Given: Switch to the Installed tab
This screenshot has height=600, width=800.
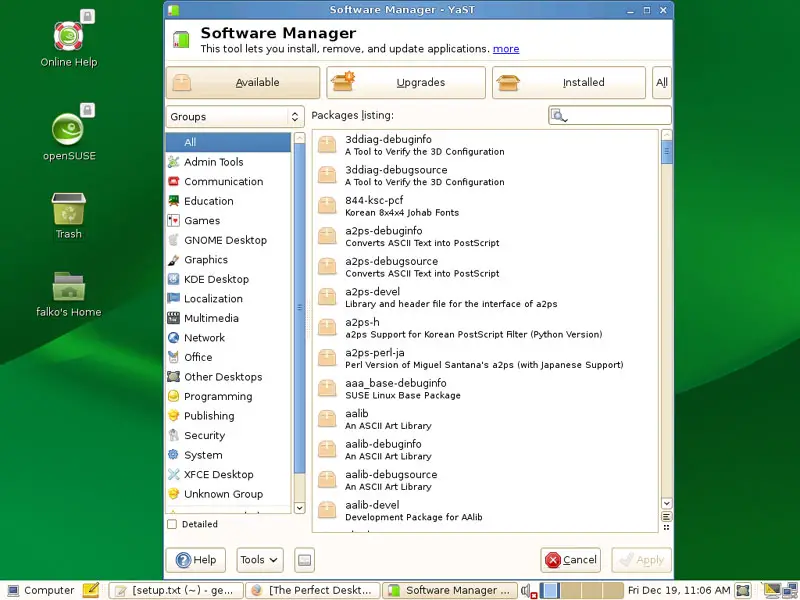Looking at the screenshot, I should coord(569,83).
